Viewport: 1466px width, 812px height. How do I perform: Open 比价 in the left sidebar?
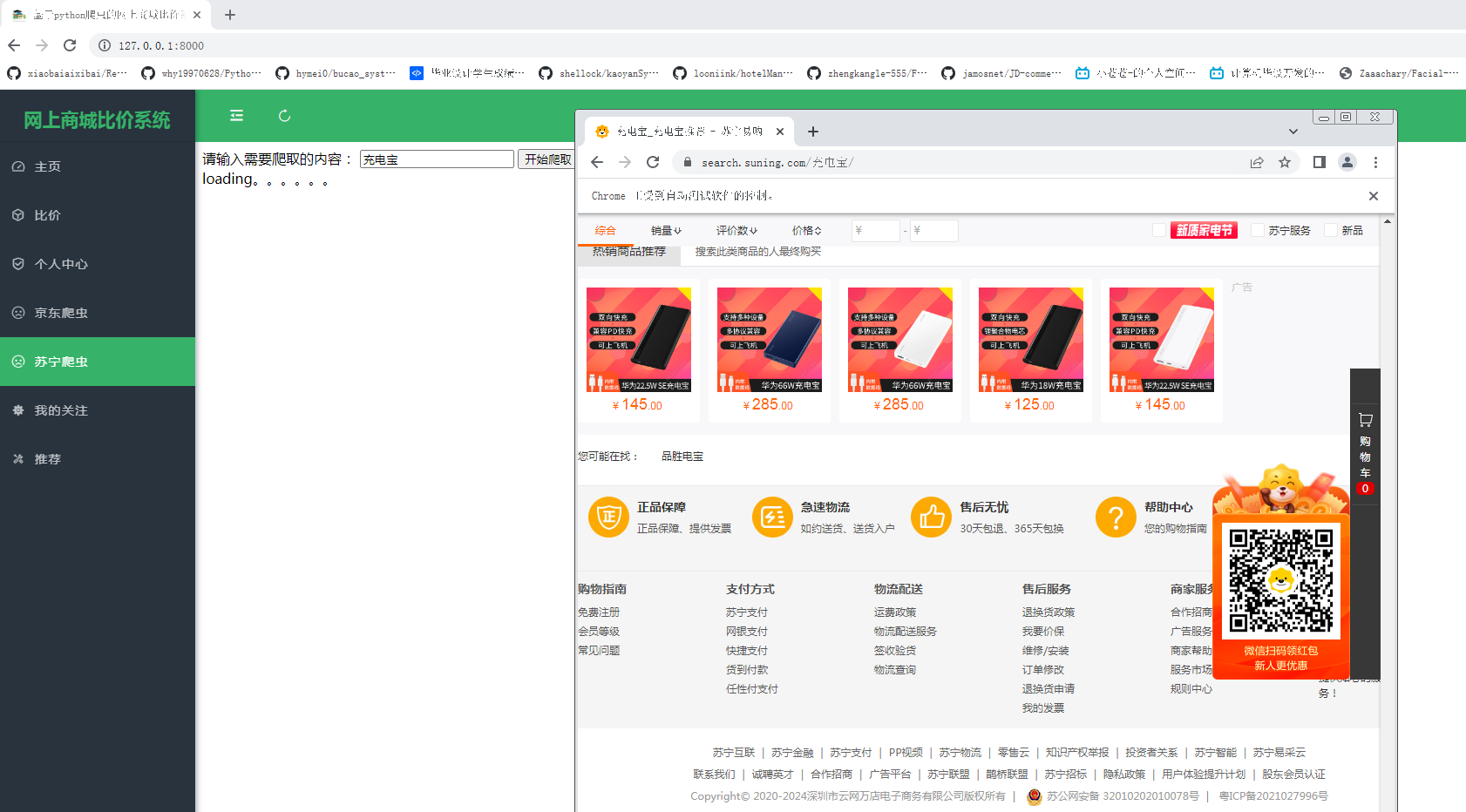98,215
